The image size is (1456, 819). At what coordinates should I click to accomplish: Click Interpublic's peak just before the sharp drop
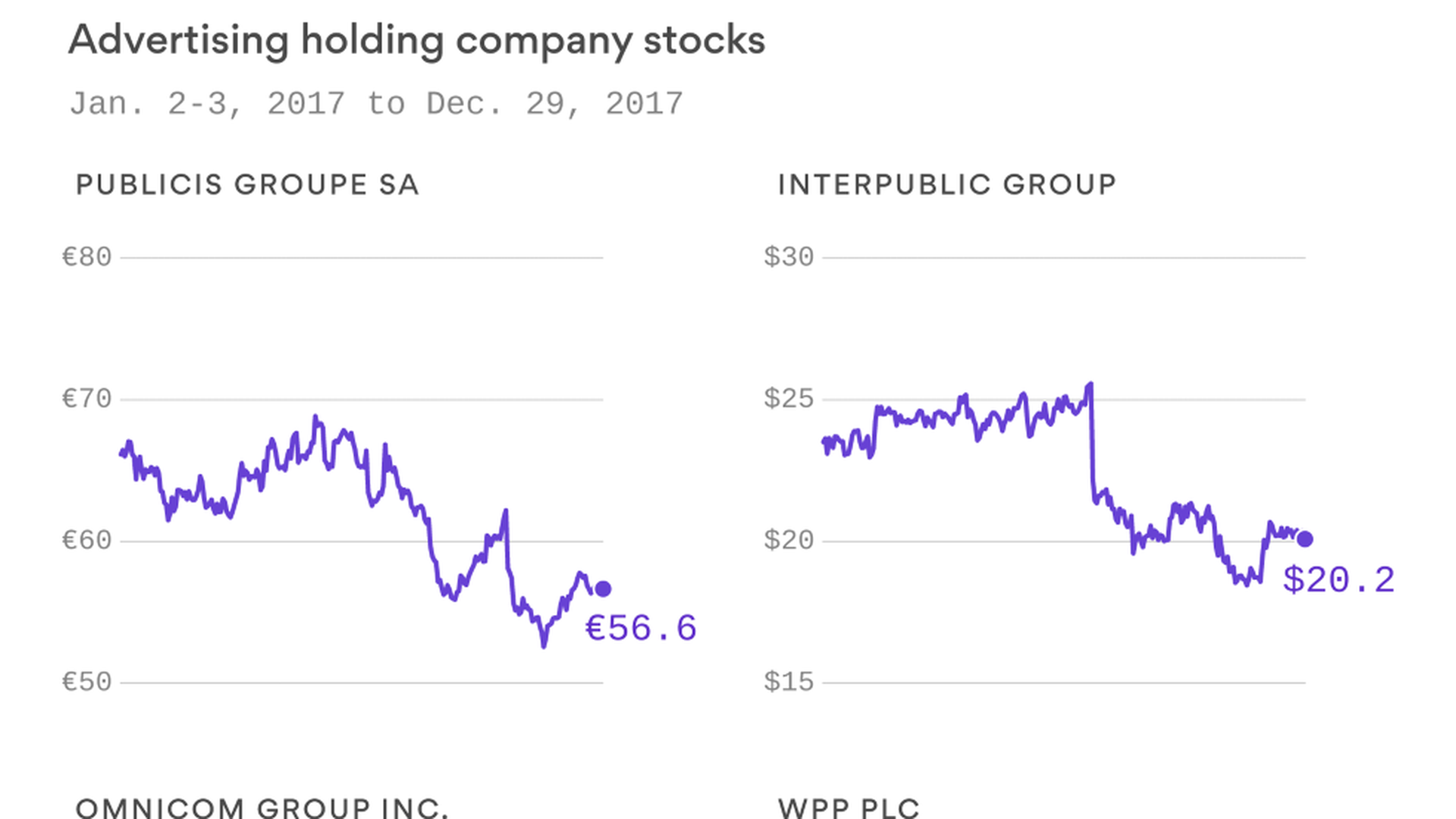(1090, 384)
